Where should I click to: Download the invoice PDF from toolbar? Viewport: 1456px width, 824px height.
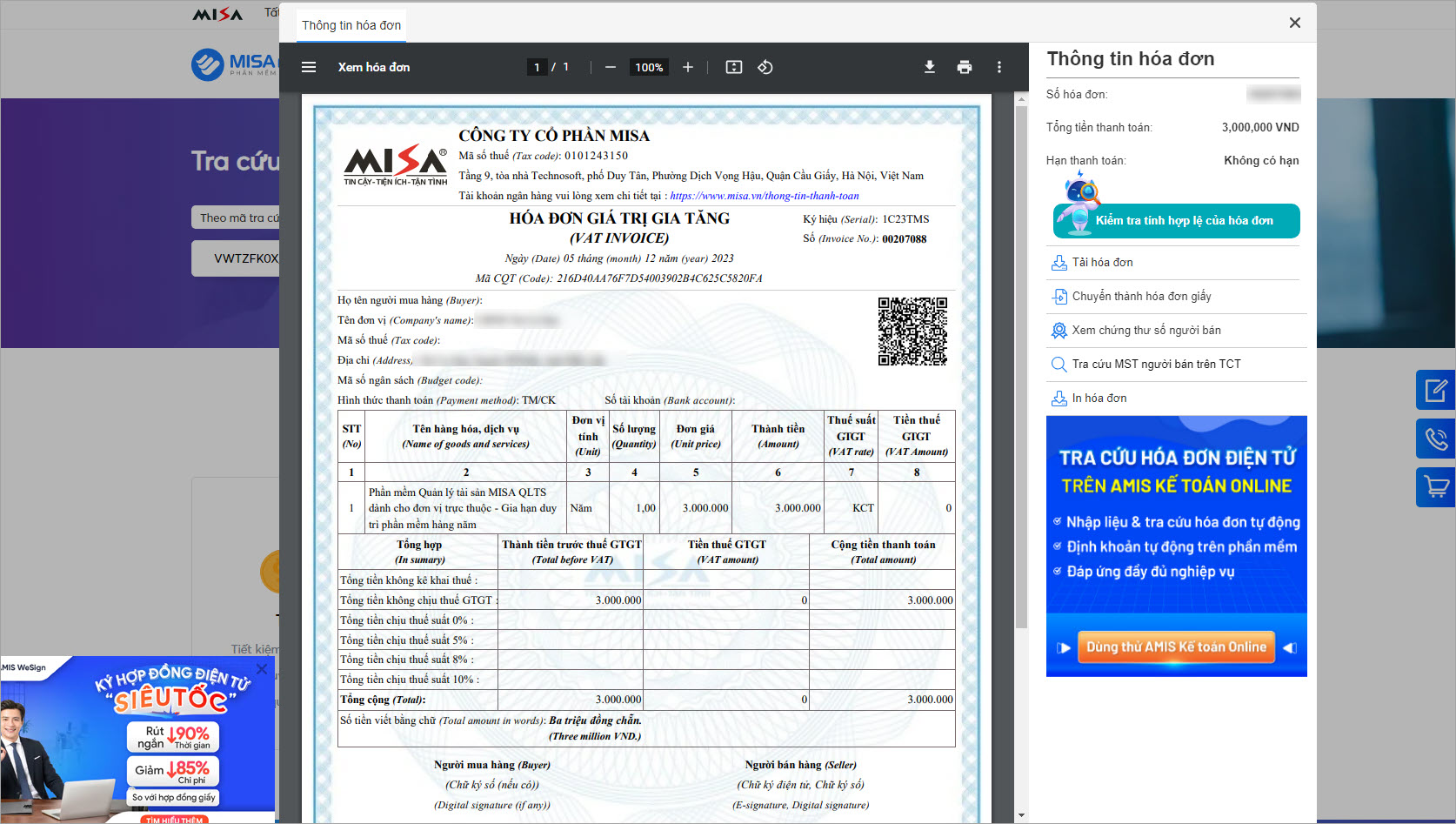coord(930,67)
